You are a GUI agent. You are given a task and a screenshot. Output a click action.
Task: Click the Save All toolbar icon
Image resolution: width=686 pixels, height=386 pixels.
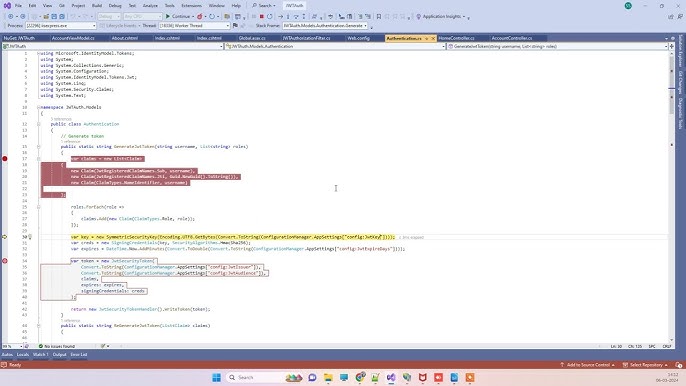62,16
